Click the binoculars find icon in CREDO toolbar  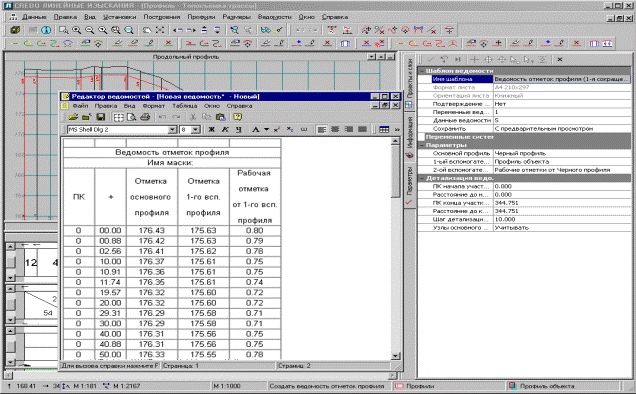tap(265, 30)
